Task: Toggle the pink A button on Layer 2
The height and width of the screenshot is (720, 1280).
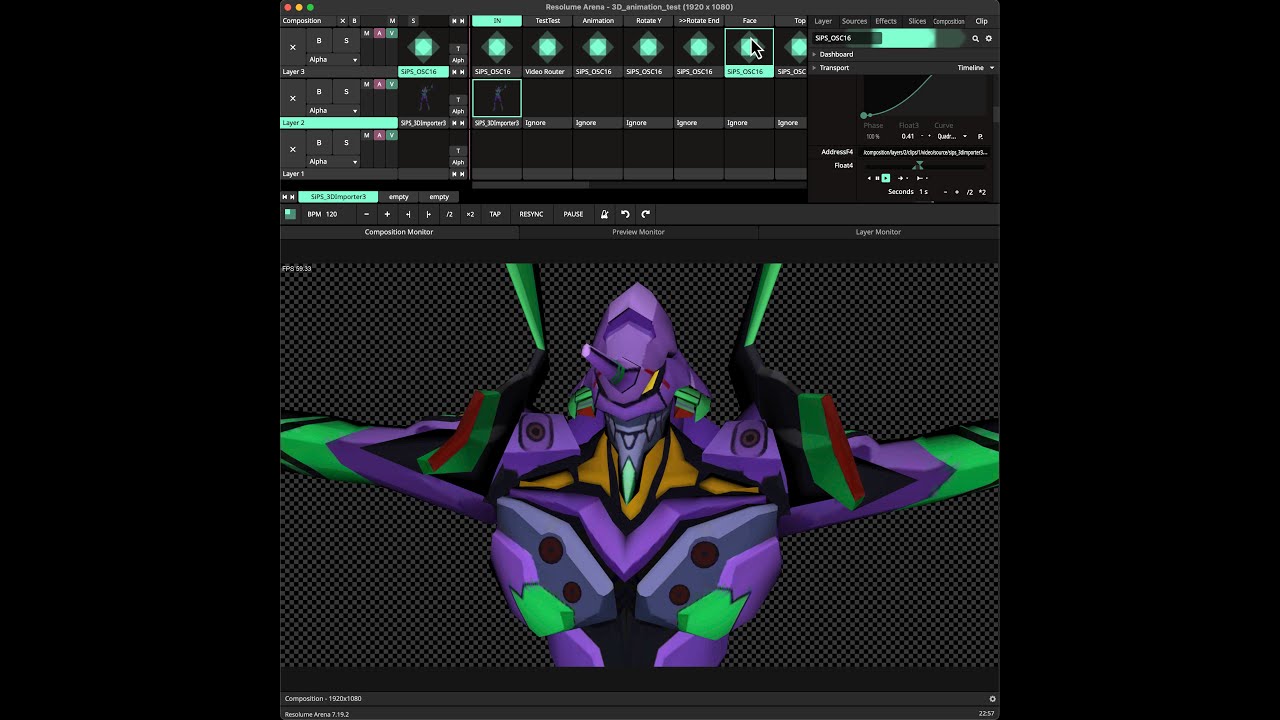Action: pos(379,84)
